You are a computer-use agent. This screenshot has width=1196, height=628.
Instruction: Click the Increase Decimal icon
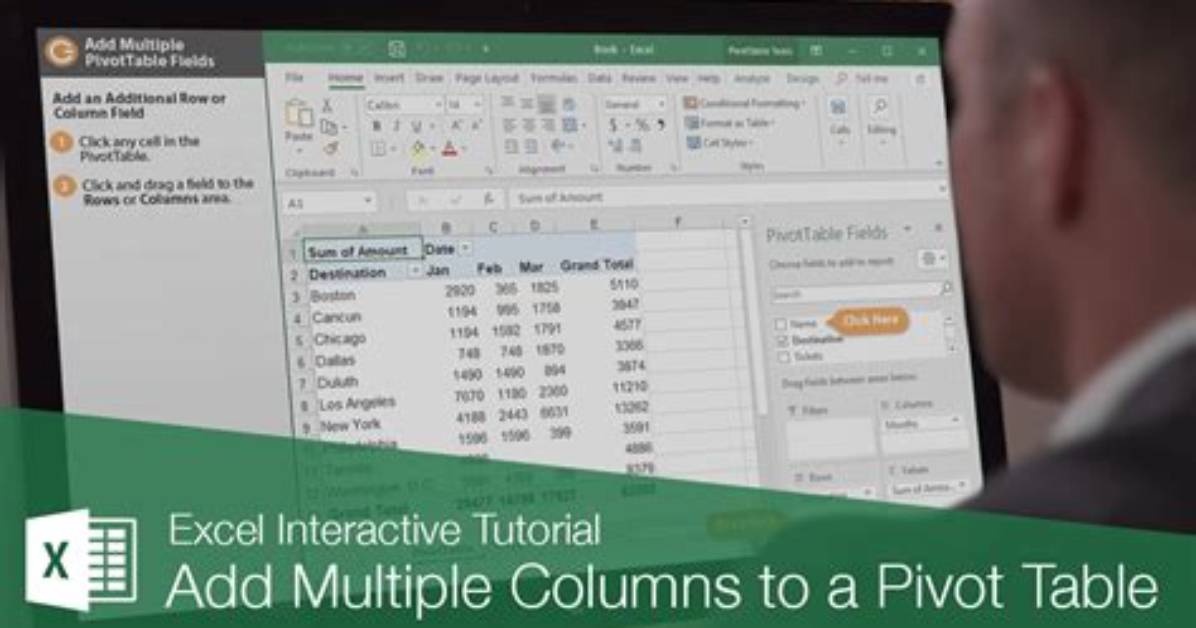click(616, 145)
